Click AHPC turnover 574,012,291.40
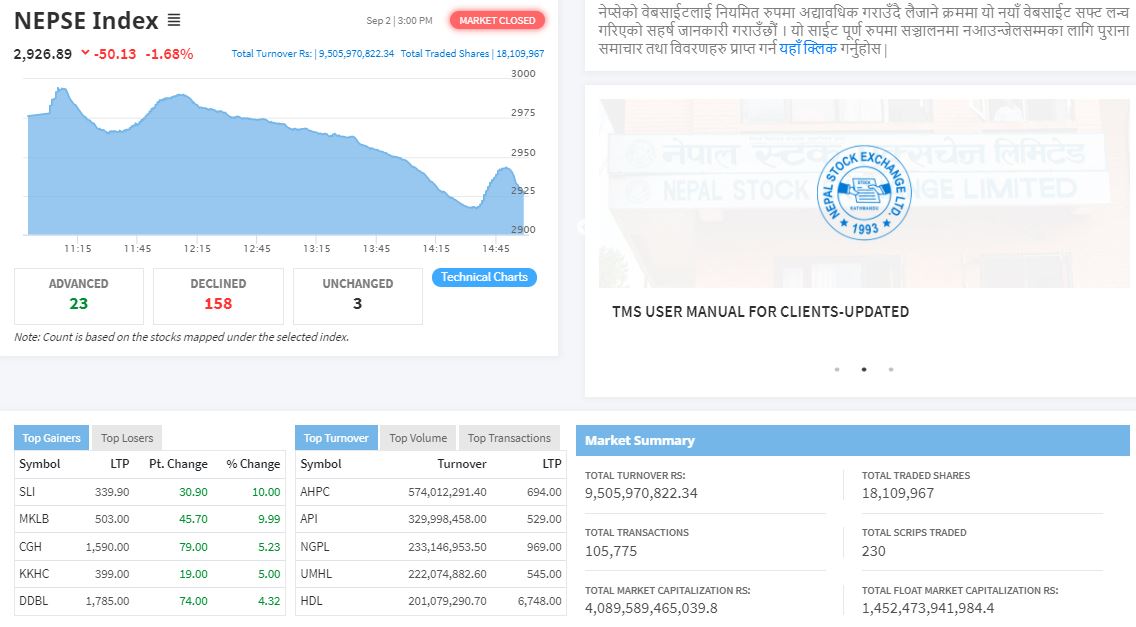The height and width of the screenshot is (627, 1136). tap(447, 492)
